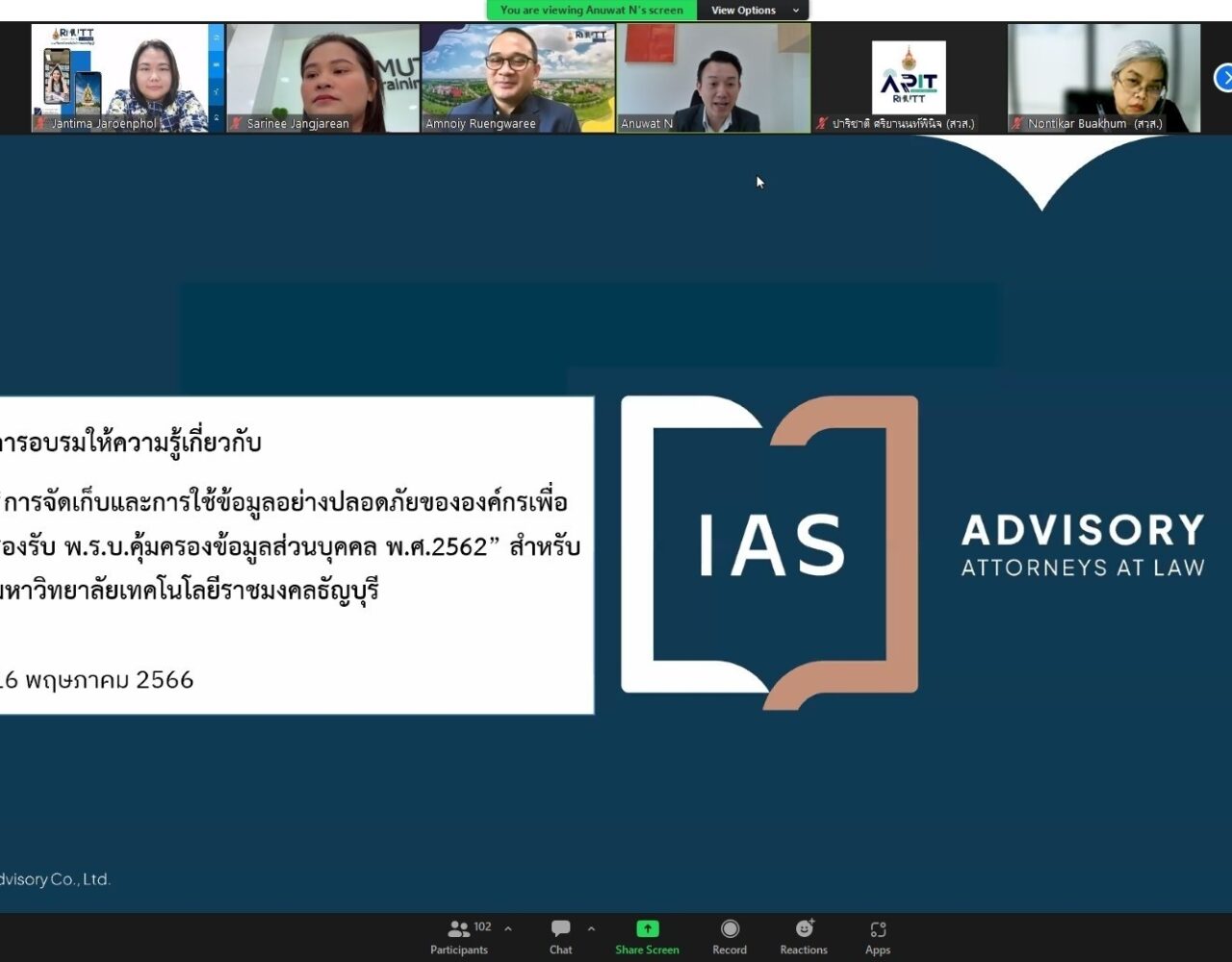Click the participant count 102
Image resolution: width=1232 pixels, height=962 pixels.
[x=482, y=927]
